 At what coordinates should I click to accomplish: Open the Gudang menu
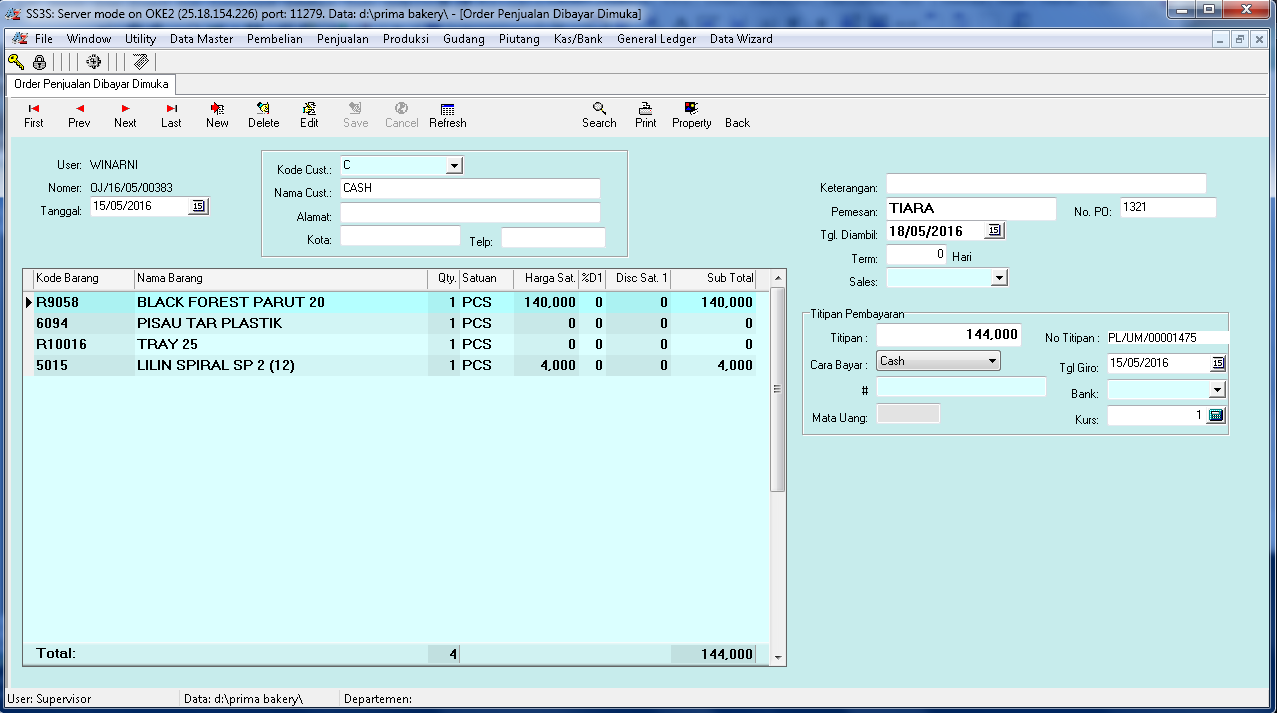point(464,39)
